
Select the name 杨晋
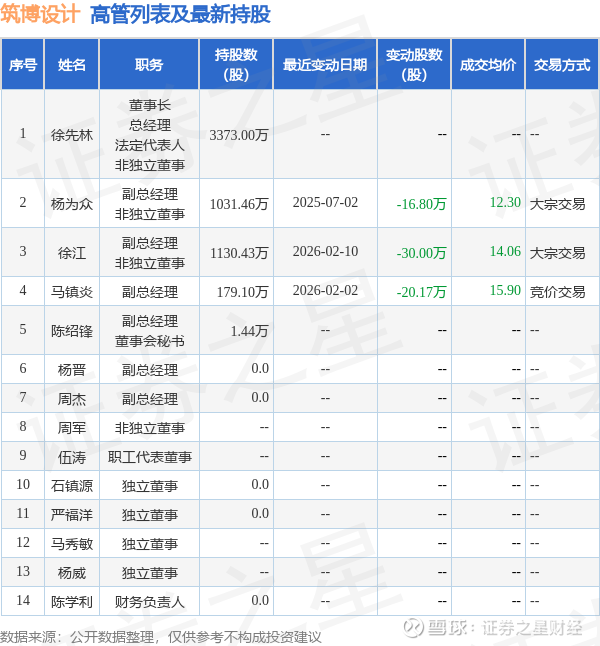pyautogui.click(x=72, y=370)
